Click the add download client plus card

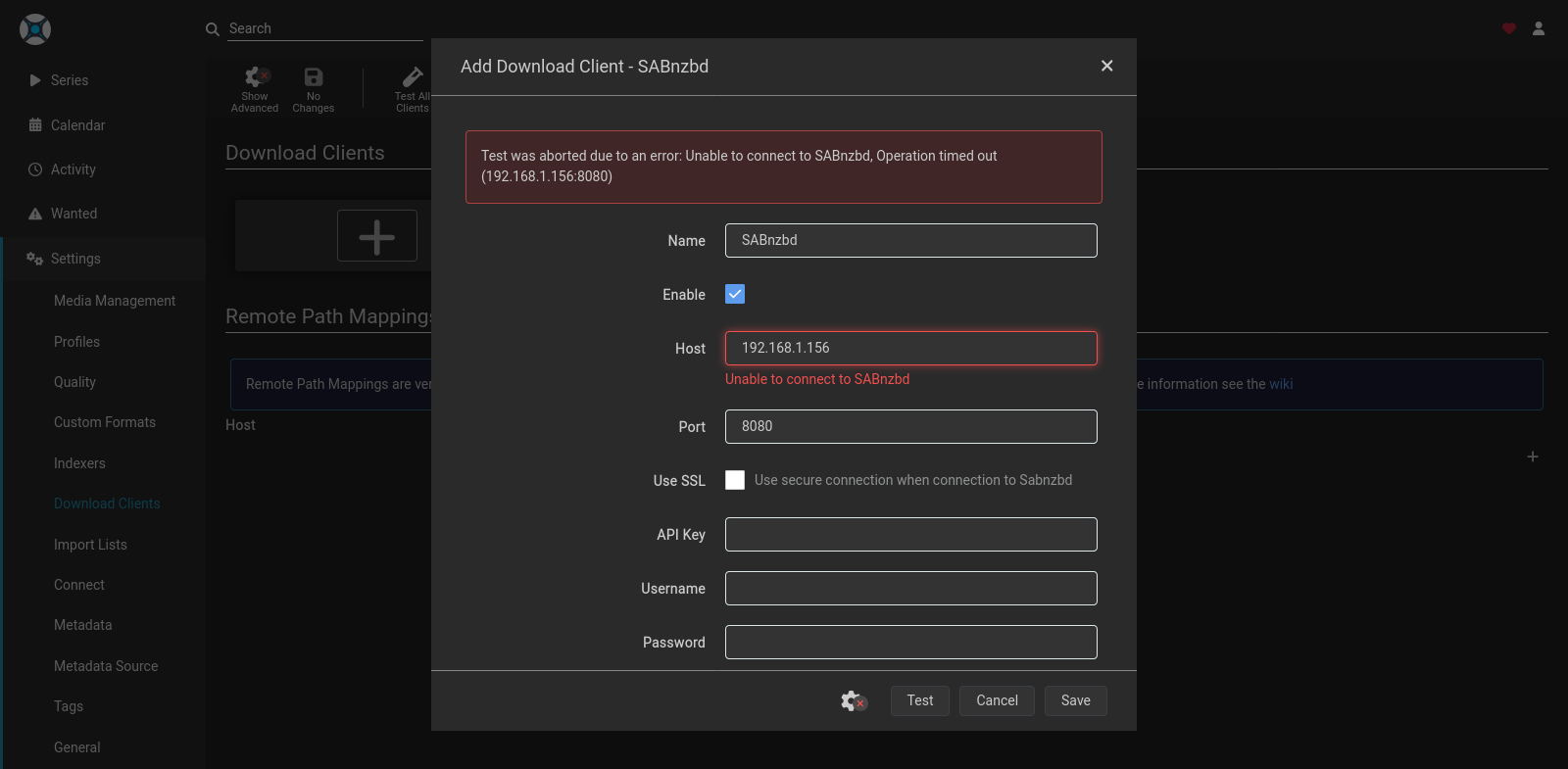click(377, 236)
